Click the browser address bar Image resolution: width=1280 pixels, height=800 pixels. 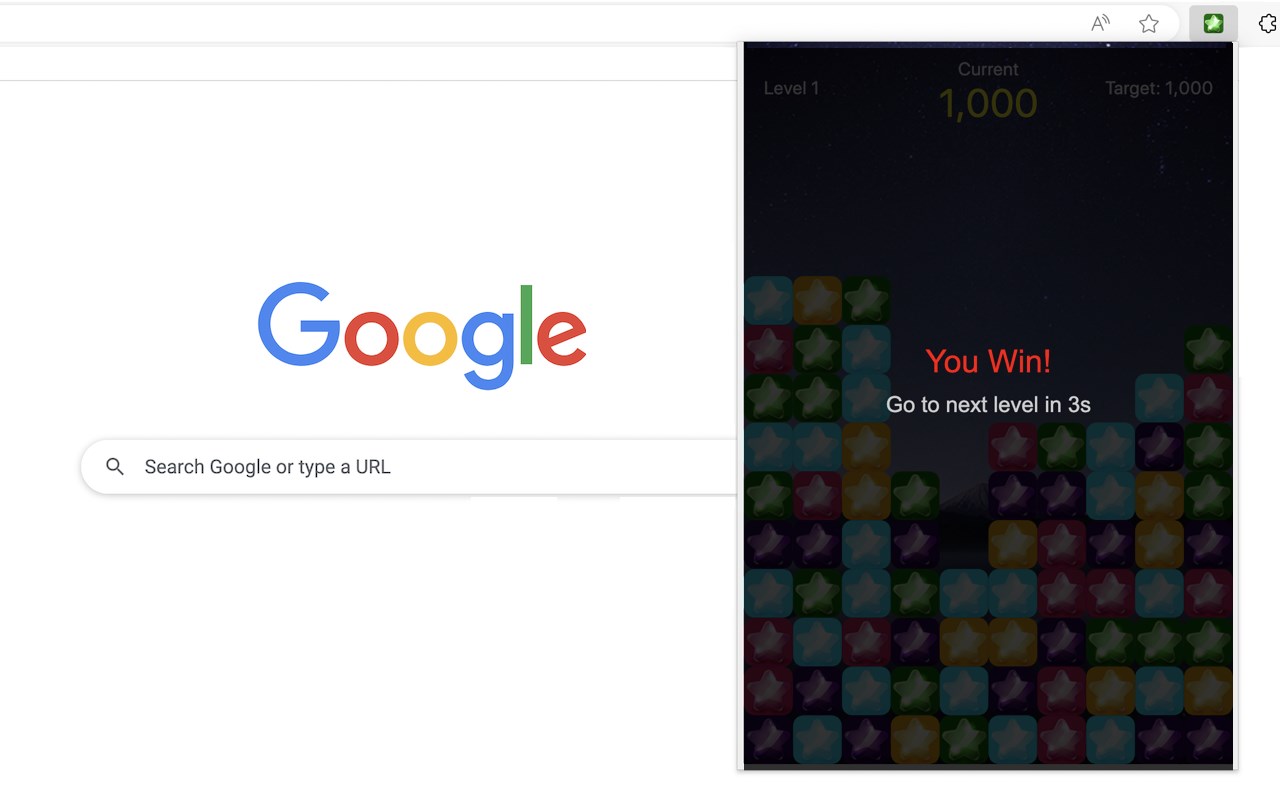tap(540, 23)
